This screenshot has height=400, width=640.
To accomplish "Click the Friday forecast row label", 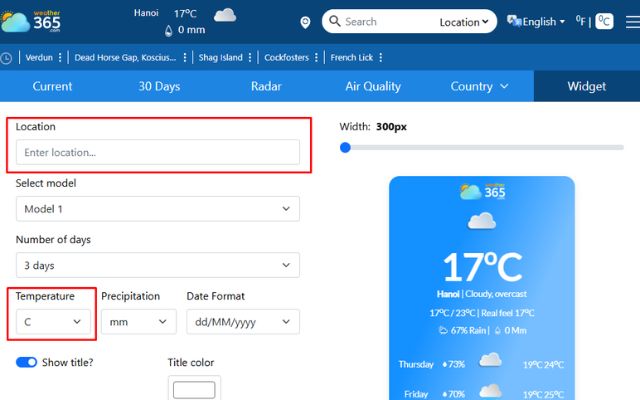I will click(x=416, y=394).
